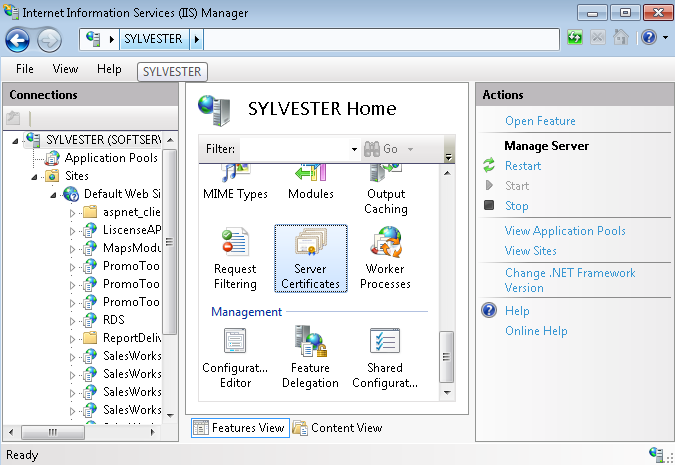This screenshot has width=675, height=465.
Task: Click the View Sites link
Action: (x=531, y=251)
